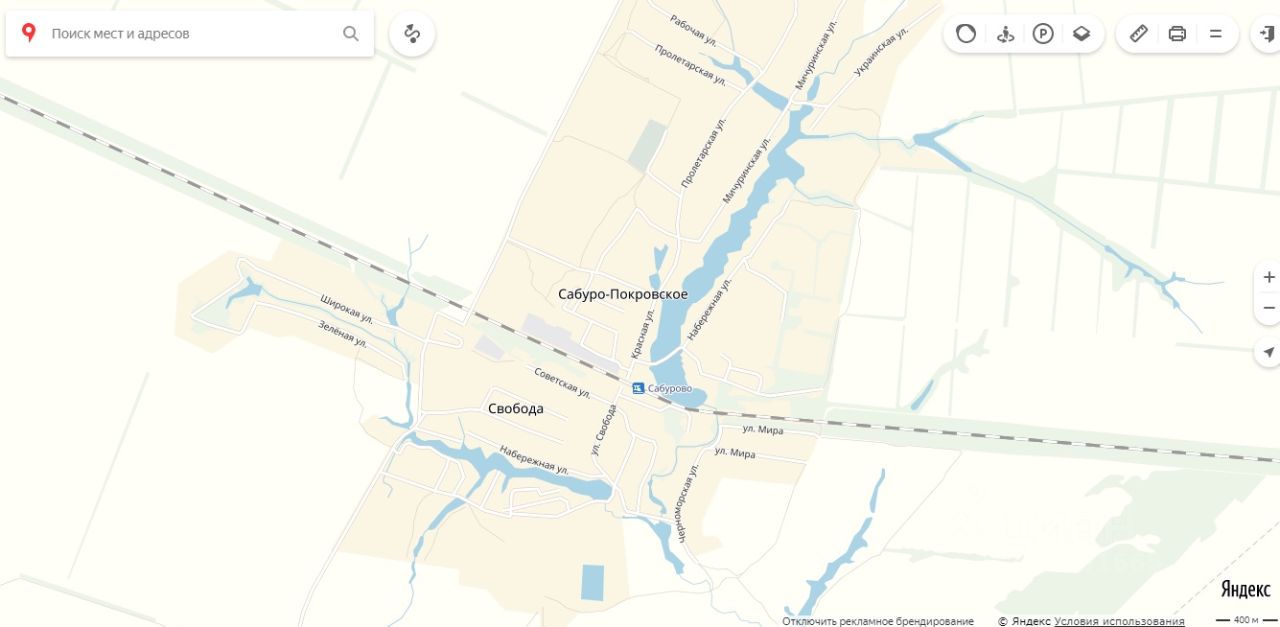Click the Сабуро-Покровское village label

coord(623,294)
